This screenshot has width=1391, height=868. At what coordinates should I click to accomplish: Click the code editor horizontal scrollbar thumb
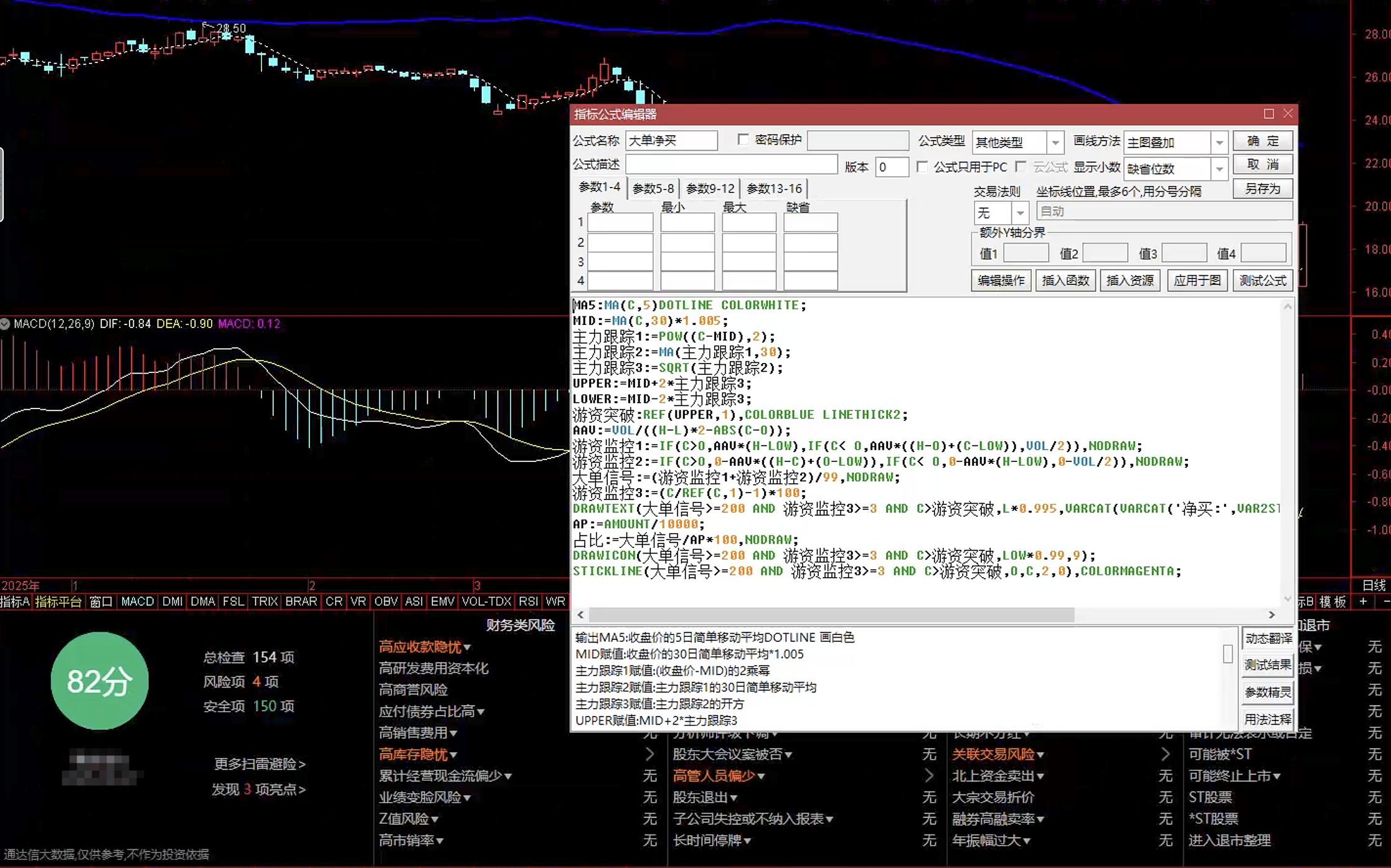831,615
